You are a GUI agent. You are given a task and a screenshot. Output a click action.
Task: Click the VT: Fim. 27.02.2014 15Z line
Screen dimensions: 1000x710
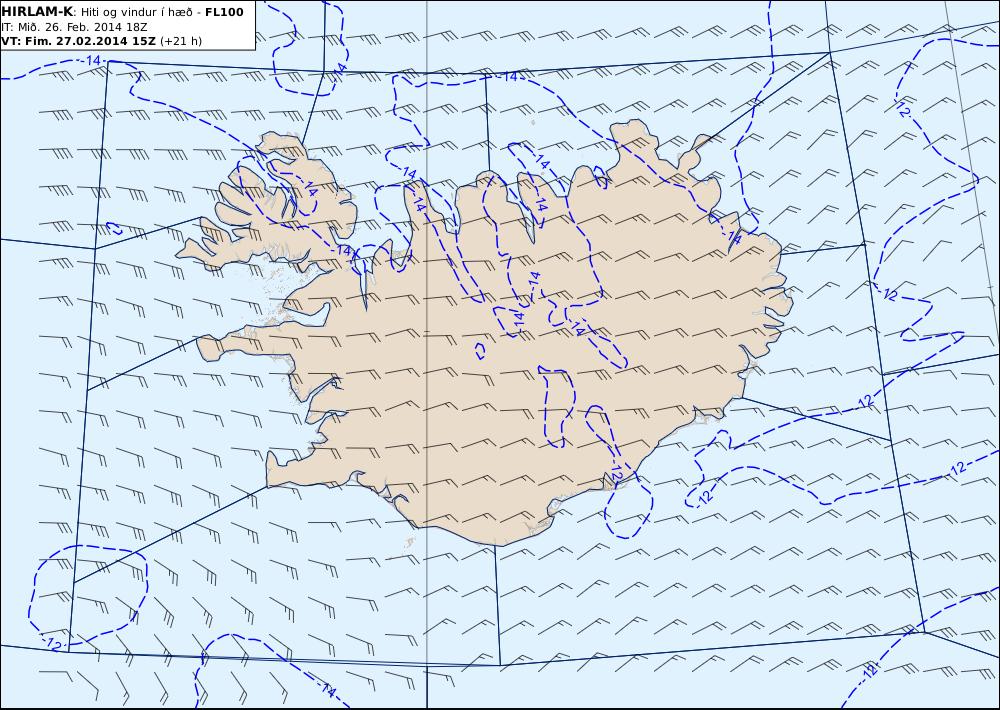pos(101,41)
